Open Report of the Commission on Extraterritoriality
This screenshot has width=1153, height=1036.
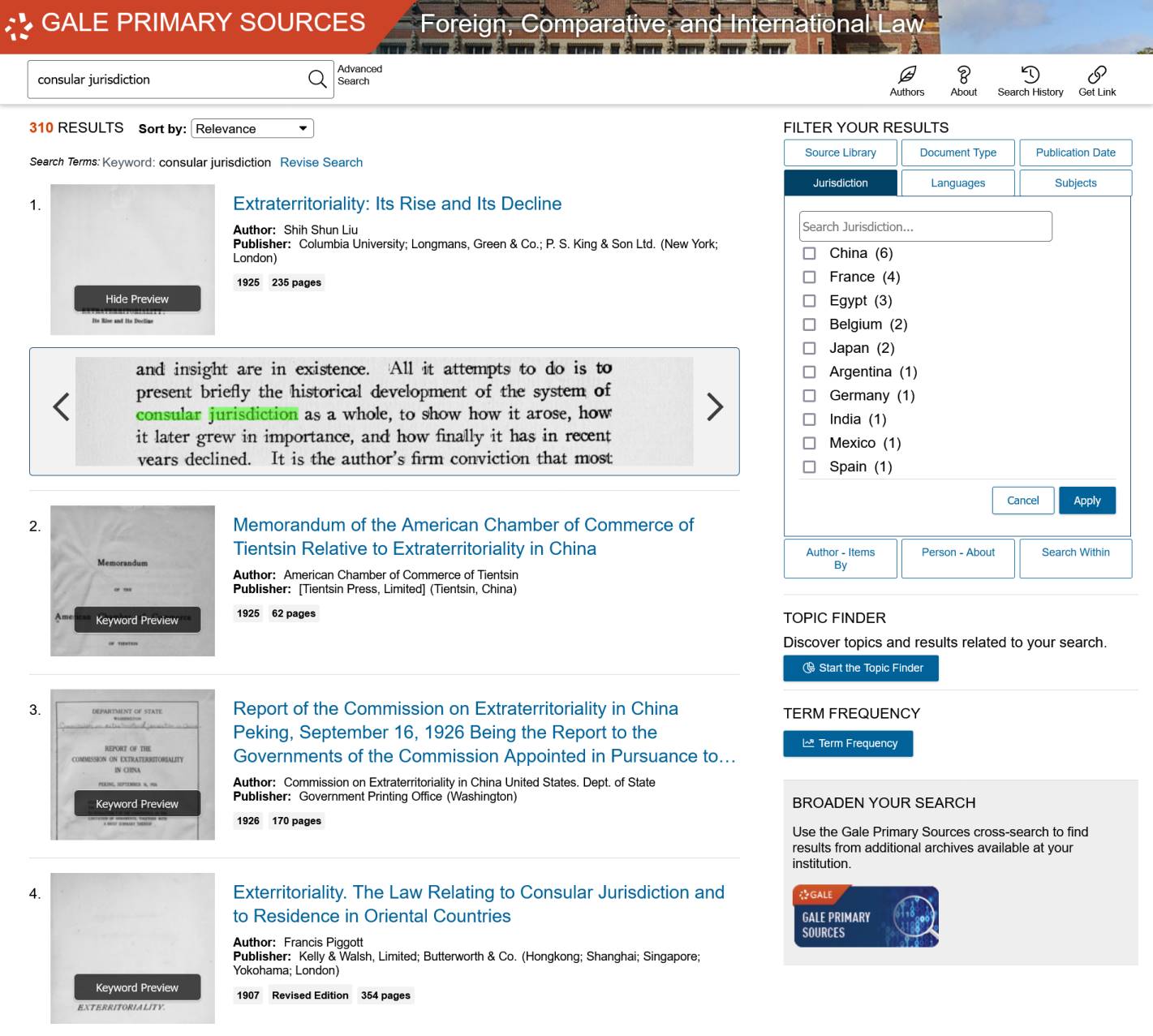(x=484, y=733)
